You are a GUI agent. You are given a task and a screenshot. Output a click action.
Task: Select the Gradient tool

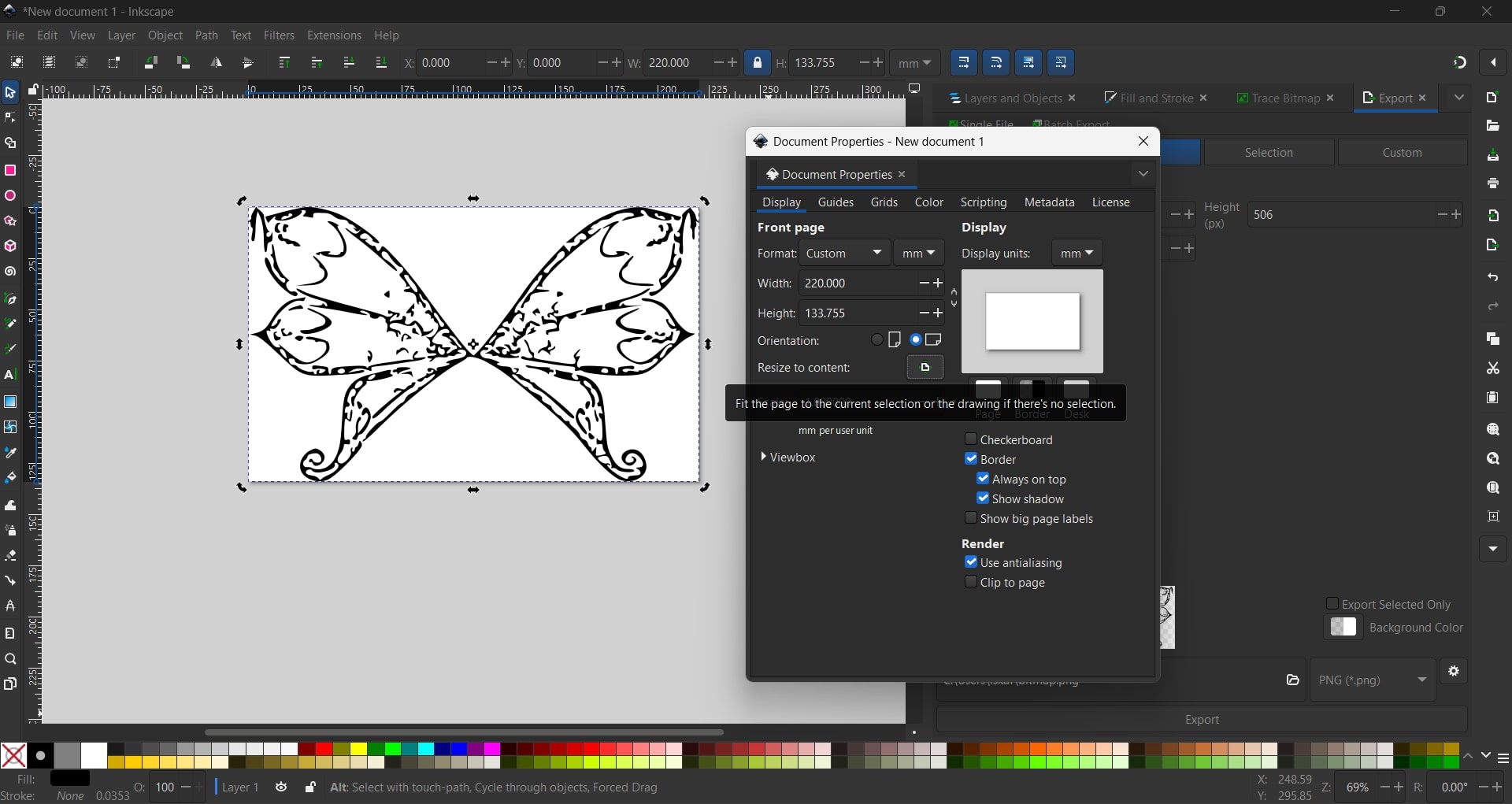pyautogui.click(x=10, y=402)
